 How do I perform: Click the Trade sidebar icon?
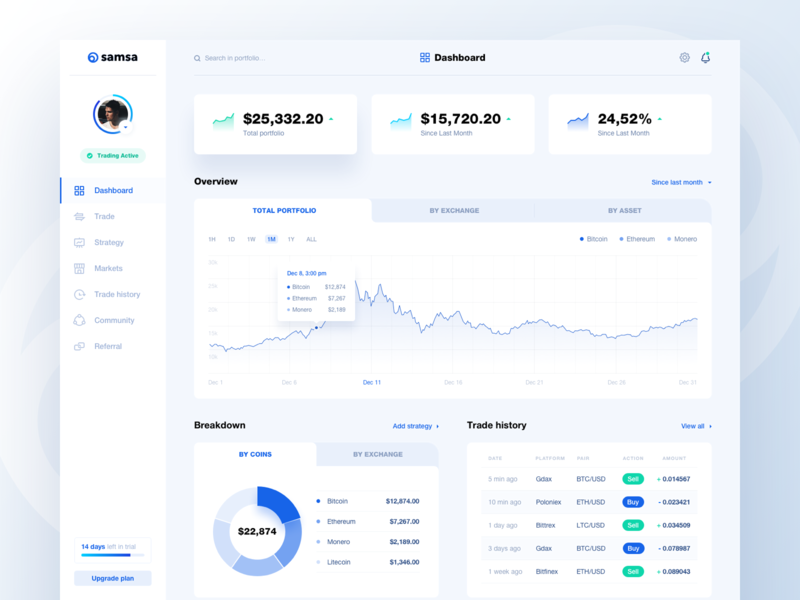click(79, 216)
